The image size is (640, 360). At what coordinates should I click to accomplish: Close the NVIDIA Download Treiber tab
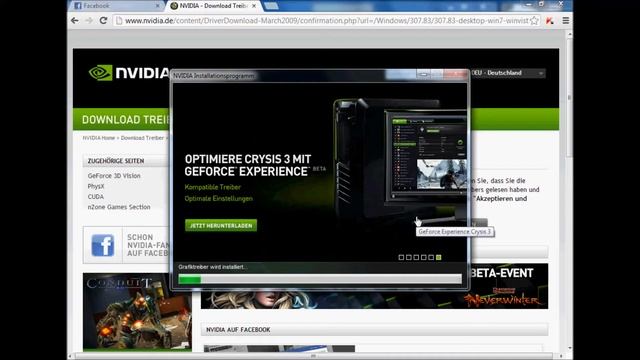254,6
